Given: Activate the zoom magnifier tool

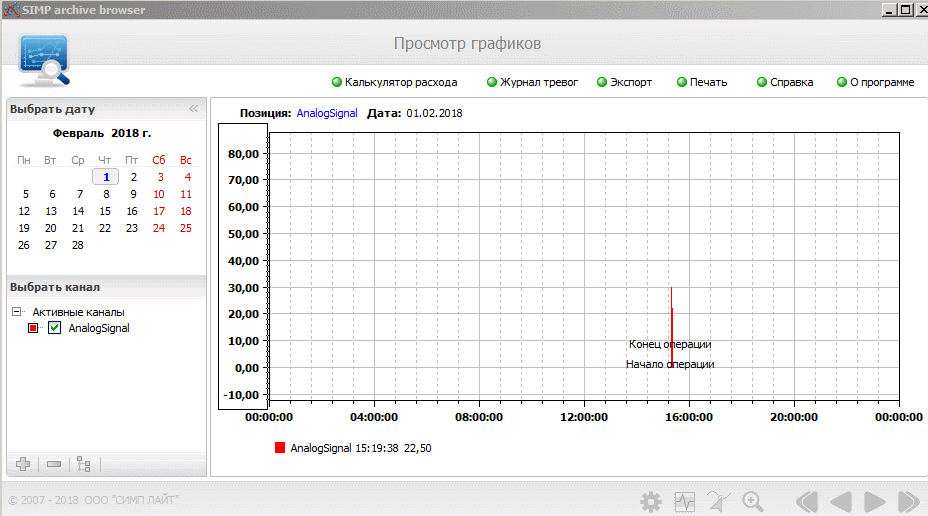Looking at the screenshot, I should [753, 502].
